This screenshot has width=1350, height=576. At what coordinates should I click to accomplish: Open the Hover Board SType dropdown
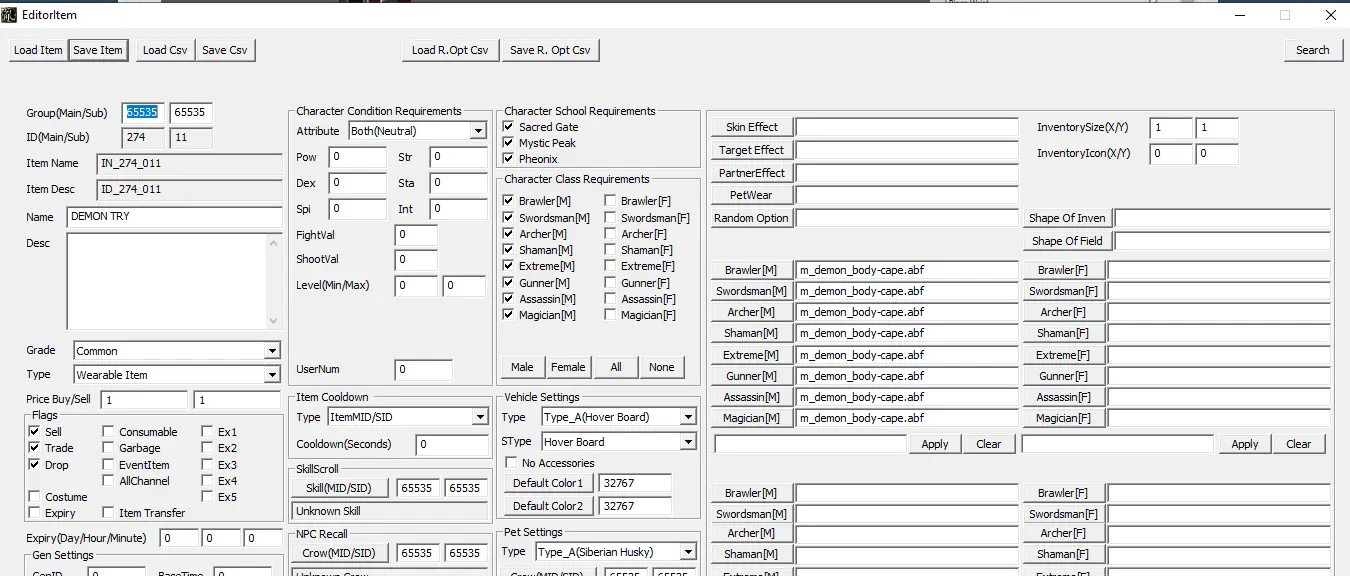pyautogui.click(x=688, y=442)
